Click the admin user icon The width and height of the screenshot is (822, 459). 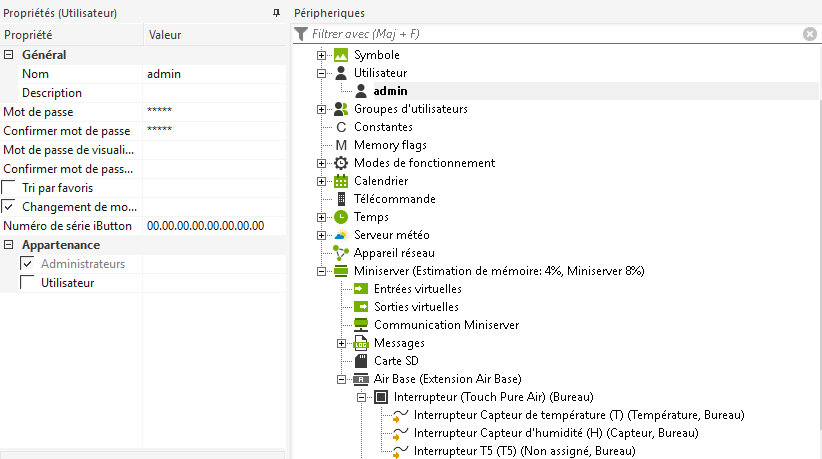pos(361,91)
